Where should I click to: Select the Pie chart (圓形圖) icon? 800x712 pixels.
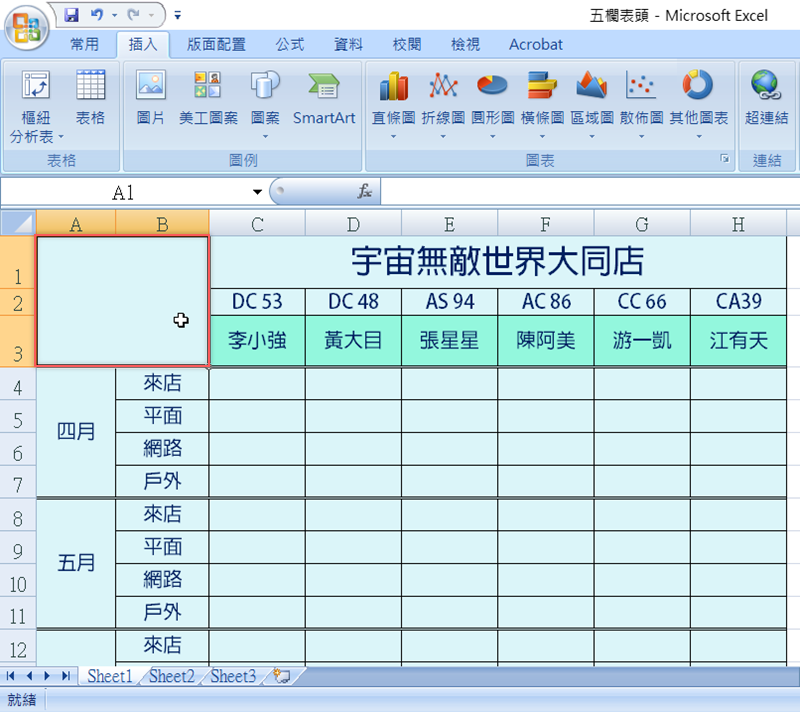492,88
